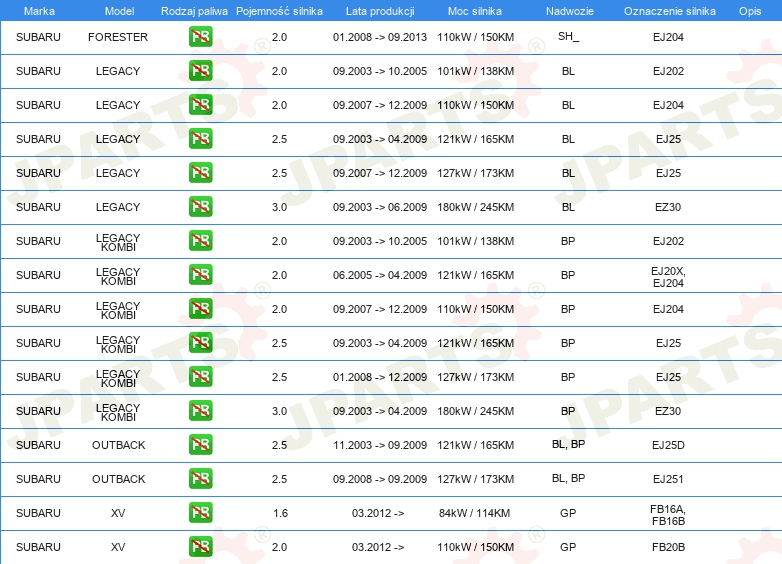Image resolution: width=782 pixels, height=564 pixels.
Task: Click the EJ204 engine code in Forester row
Action: 668,37
